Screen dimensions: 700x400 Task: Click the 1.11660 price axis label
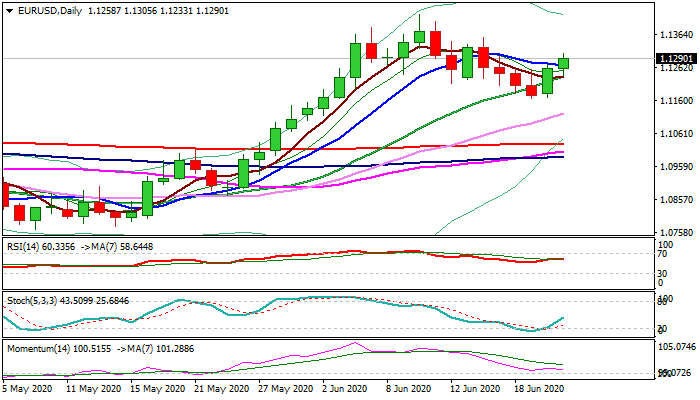coord(668,101)
